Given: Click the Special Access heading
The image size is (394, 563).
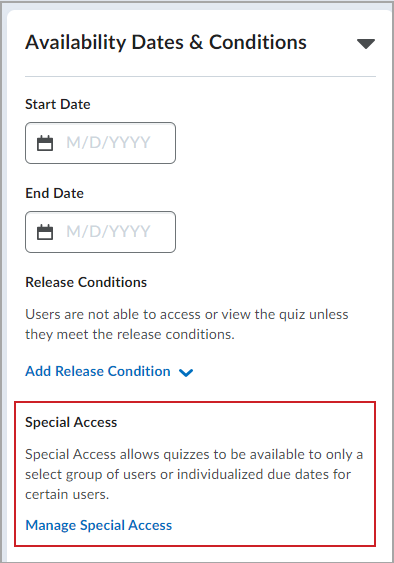Looking at the screenshot, I should pyautogui.click(x=71, y=422).
